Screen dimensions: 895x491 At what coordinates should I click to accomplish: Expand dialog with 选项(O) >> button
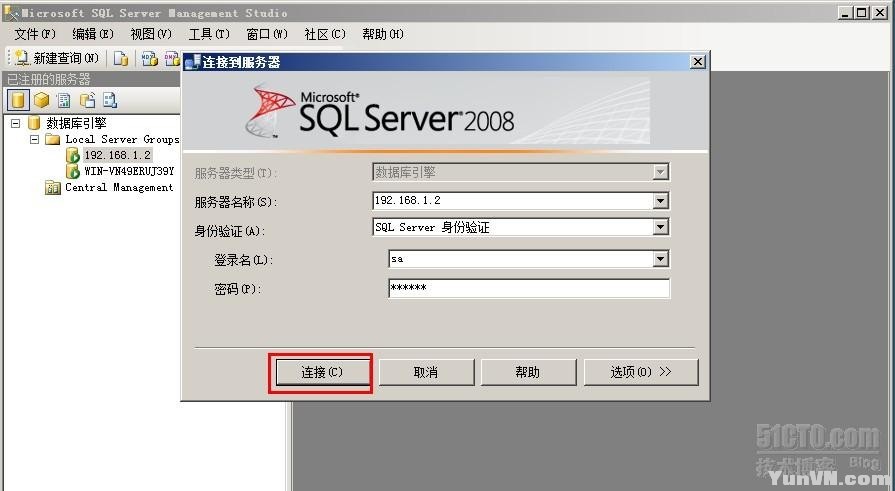click(x=640, y=372)
